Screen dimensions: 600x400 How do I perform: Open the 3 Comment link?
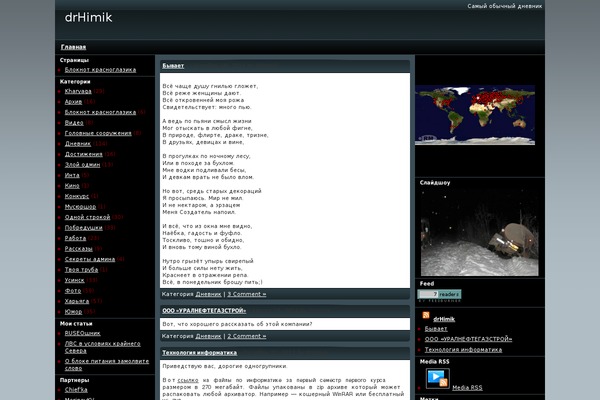[247, 294]
